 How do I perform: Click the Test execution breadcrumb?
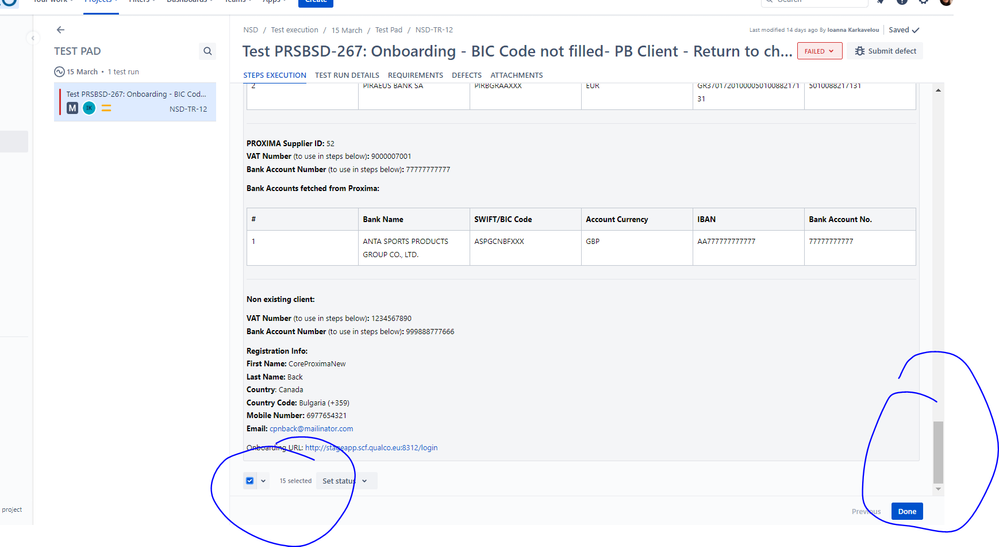294,30
